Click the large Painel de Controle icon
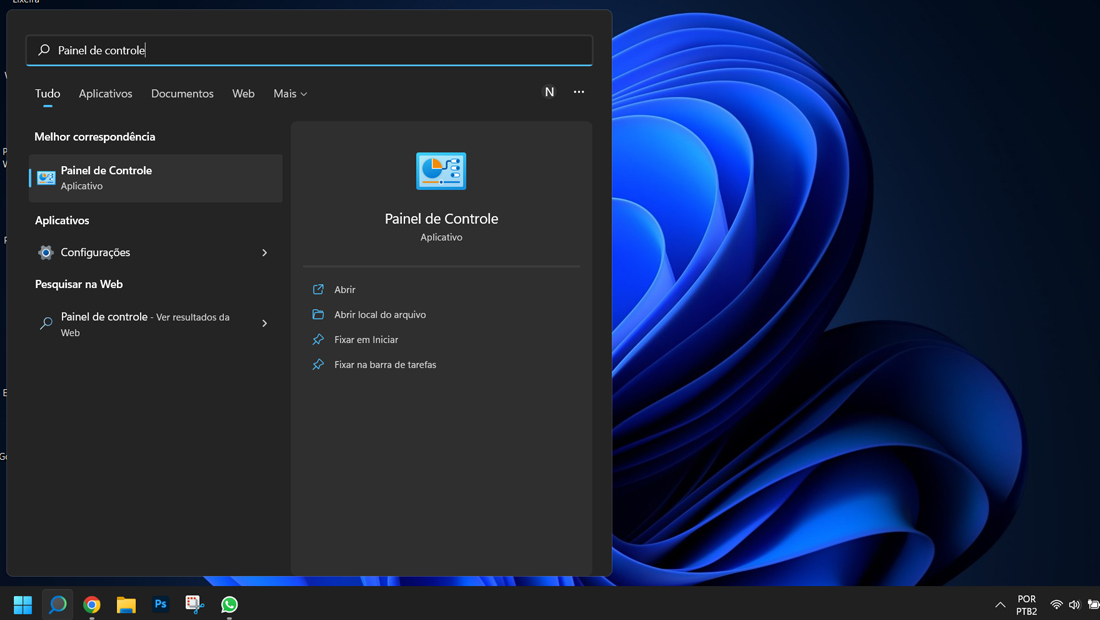This screenshot has height=620, width=1100. point(441,171)
